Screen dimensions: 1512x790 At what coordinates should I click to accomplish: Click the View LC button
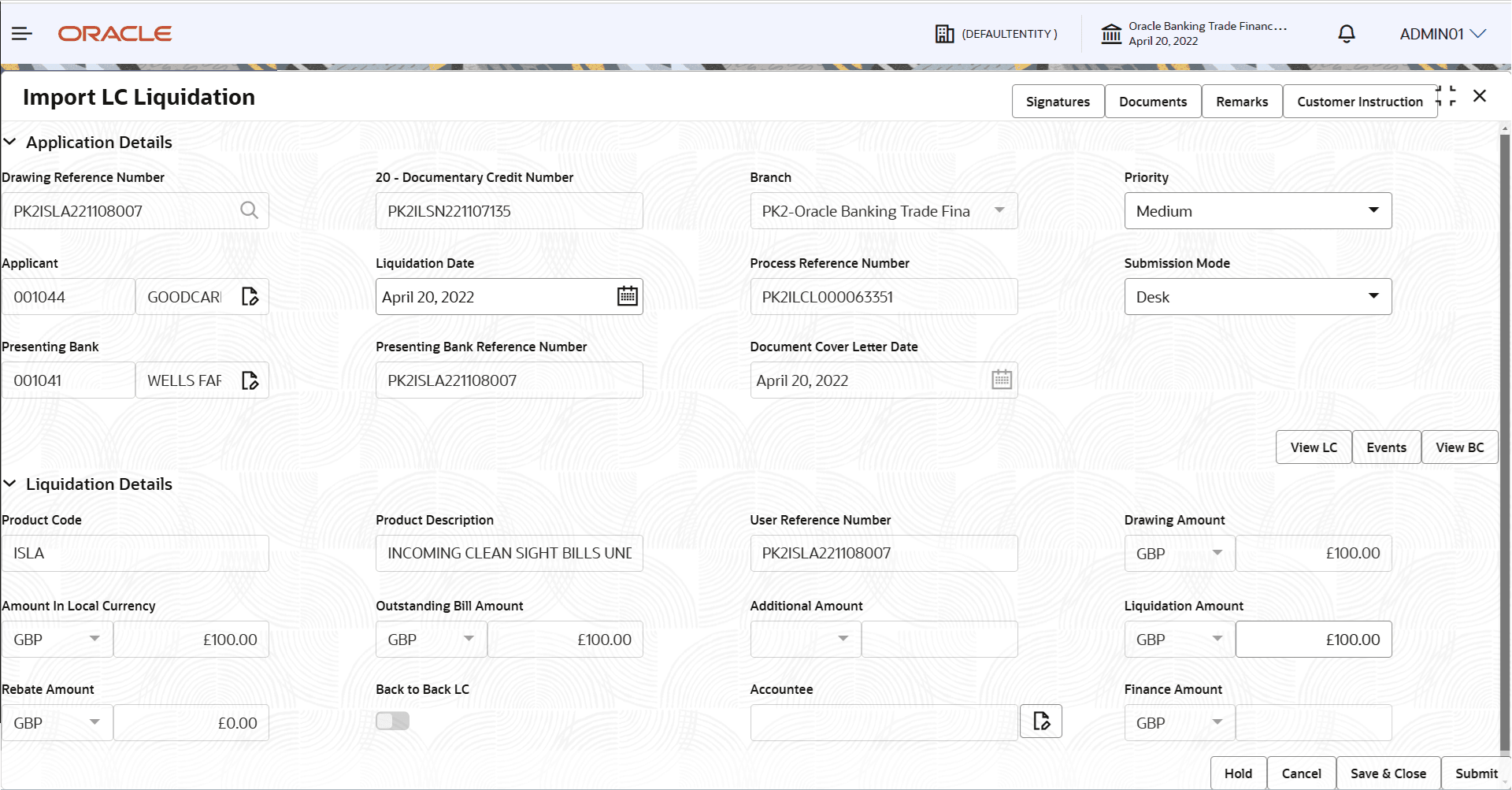click(1313, 447)
